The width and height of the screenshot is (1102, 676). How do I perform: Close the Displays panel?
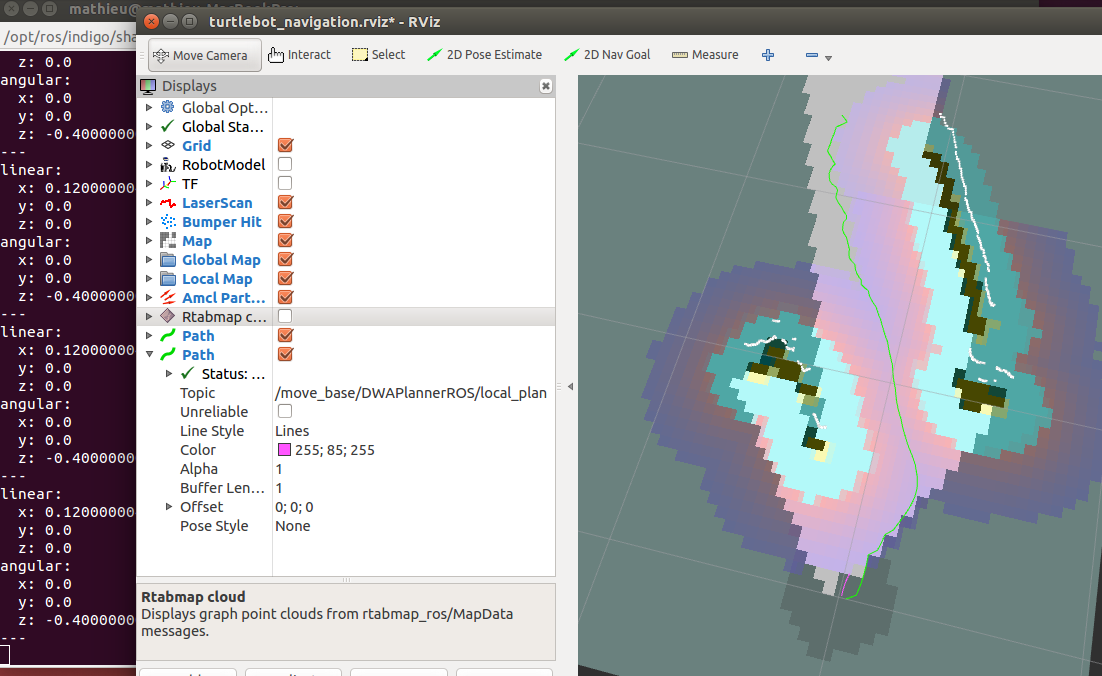pyautogui.click(x=545, y=86)
